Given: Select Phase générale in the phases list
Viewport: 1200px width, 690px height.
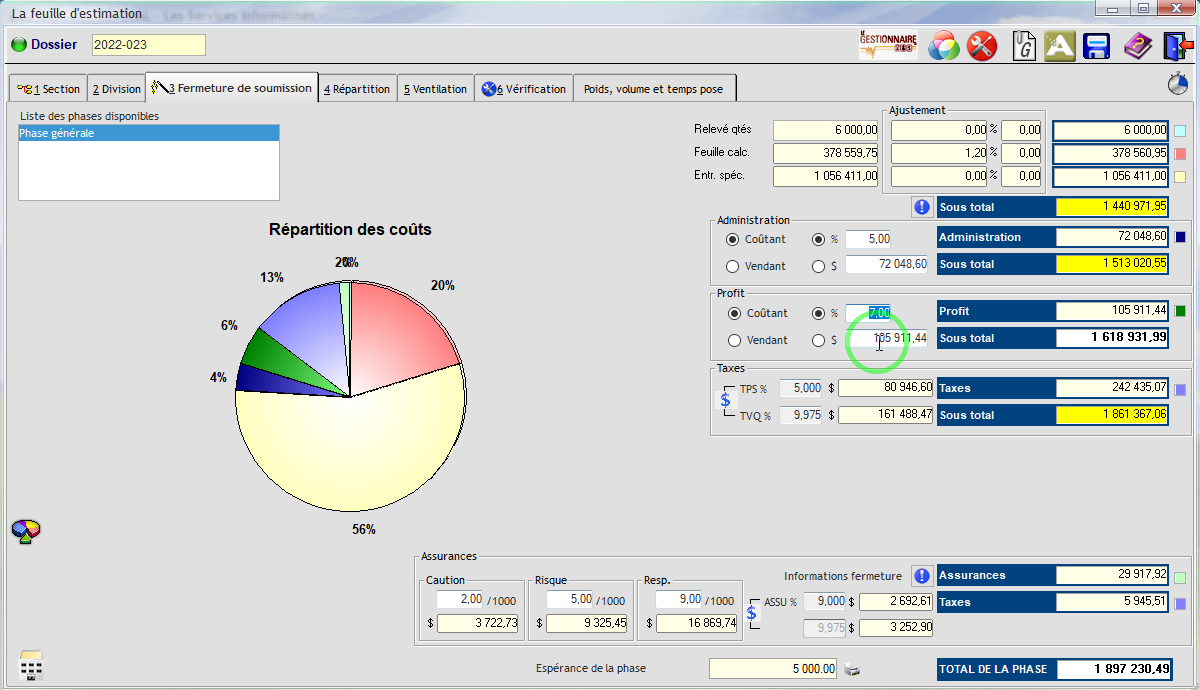Looking at the screenshot, I should (x=148, y=133).
